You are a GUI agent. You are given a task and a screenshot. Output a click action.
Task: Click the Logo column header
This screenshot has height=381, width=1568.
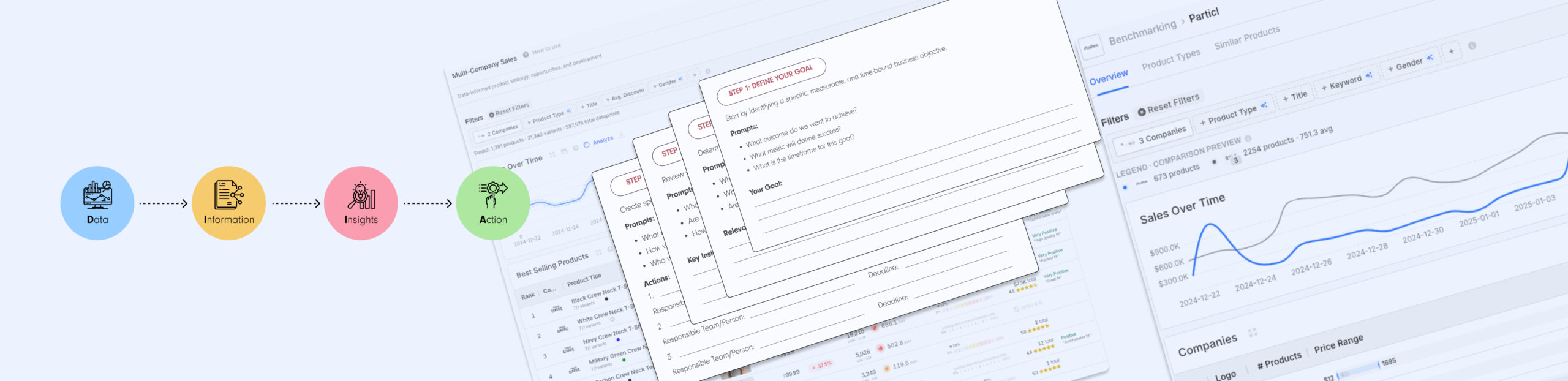tap(1226, 375)
